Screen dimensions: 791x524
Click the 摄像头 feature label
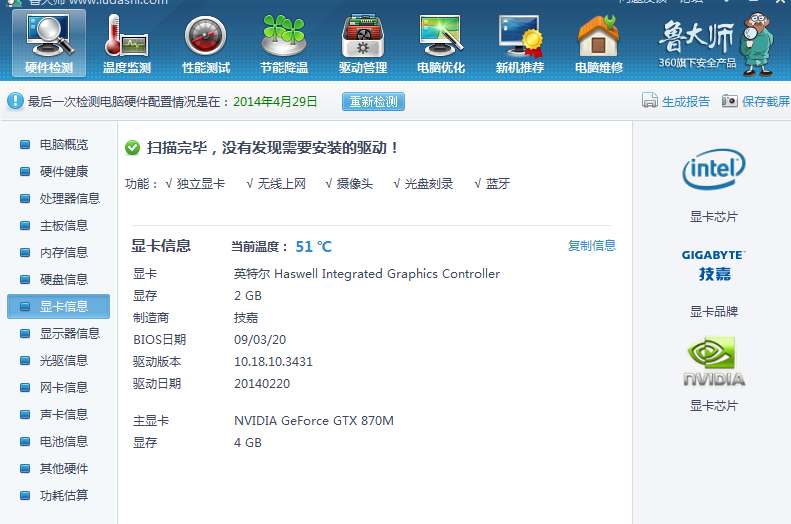(355, 184)
